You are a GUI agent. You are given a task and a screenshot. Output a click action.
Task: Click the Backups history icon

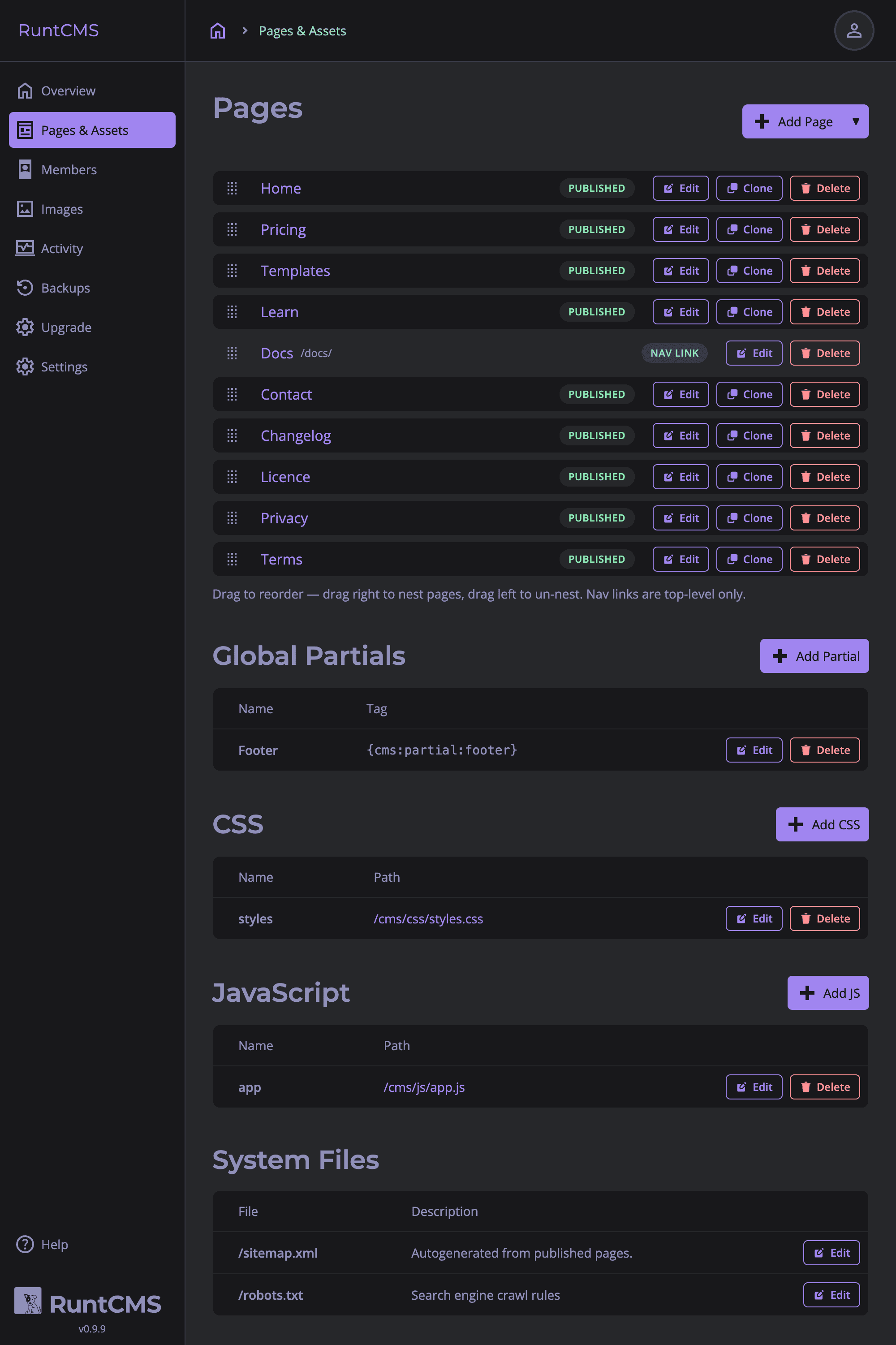coord(25,287)
